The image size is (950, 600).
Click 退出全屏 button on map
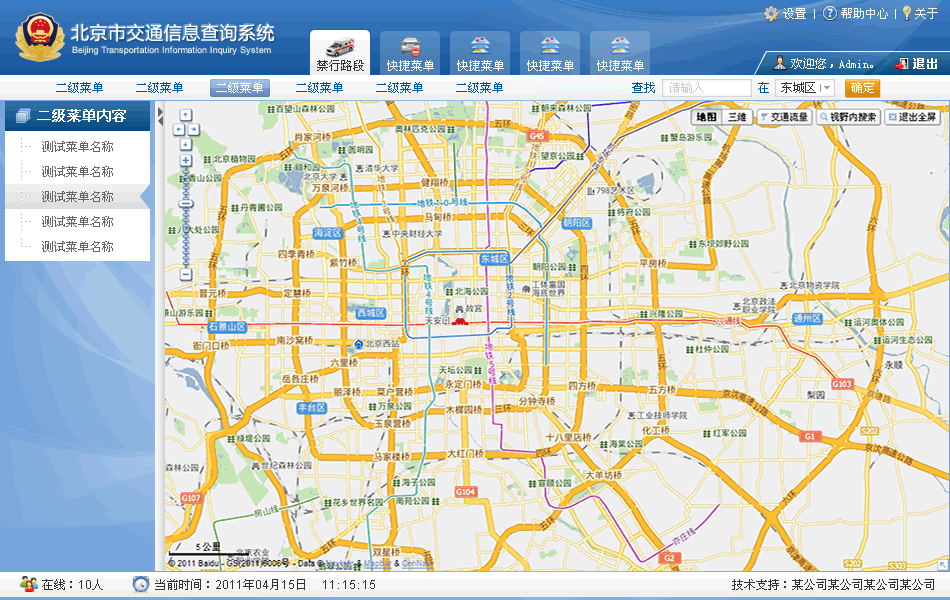click(x=912, y=117)
